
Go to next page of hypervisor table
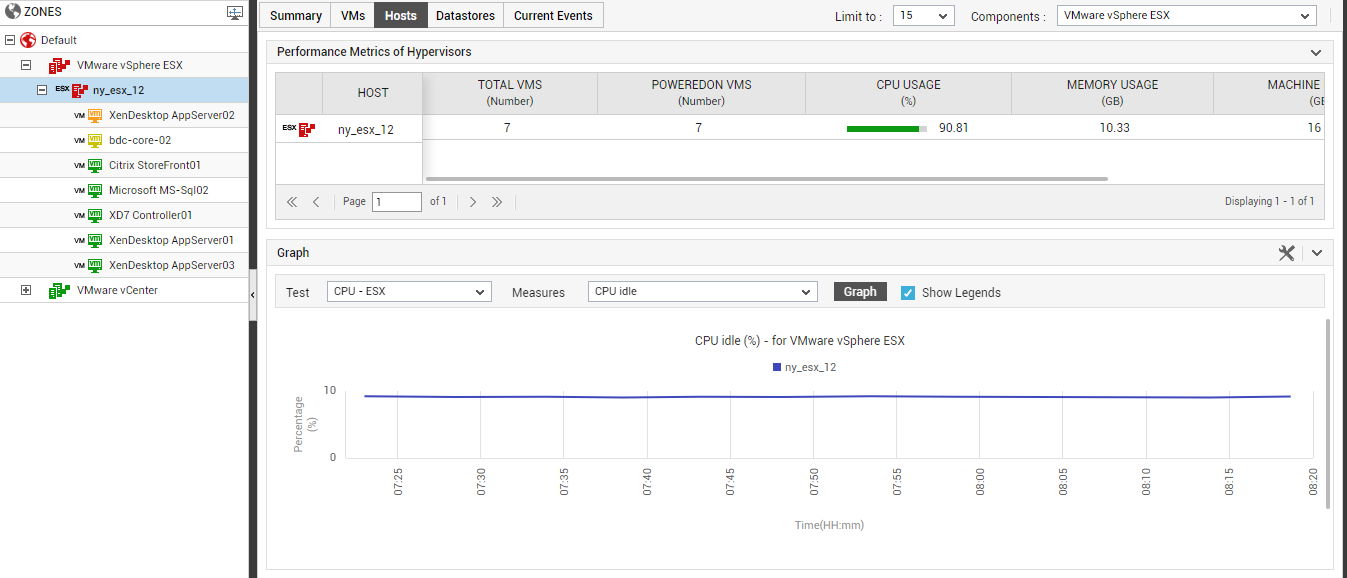(x=473, y=202)
